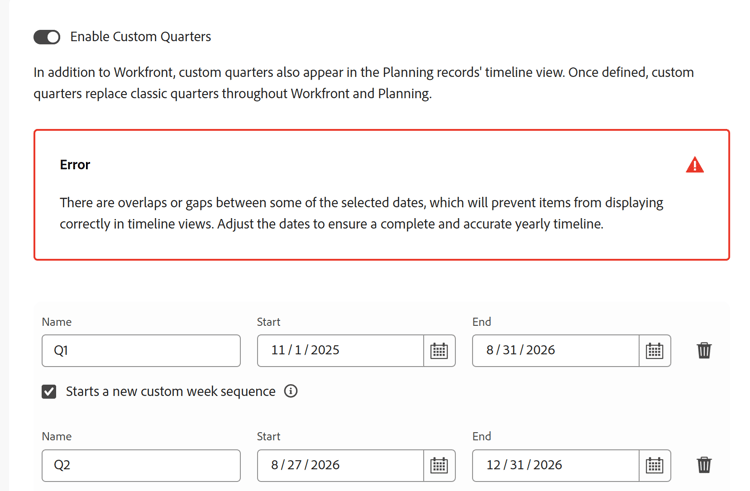The width and height of the screenshot is (750, 491).
Task: Open the Q1 End date calendar picker
Action: [654, 350]
